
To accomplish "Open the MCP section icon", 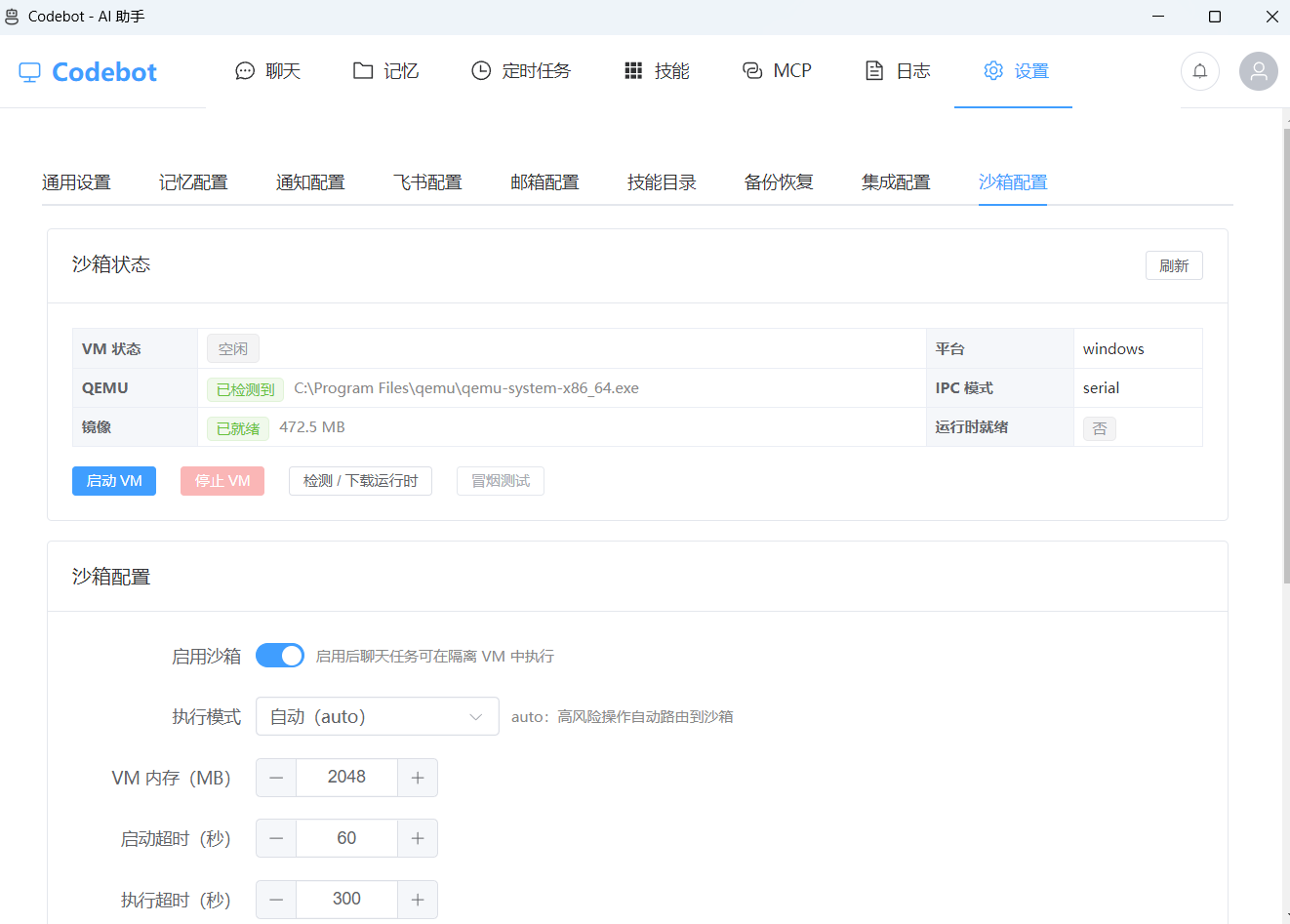I will coord(750,70).
